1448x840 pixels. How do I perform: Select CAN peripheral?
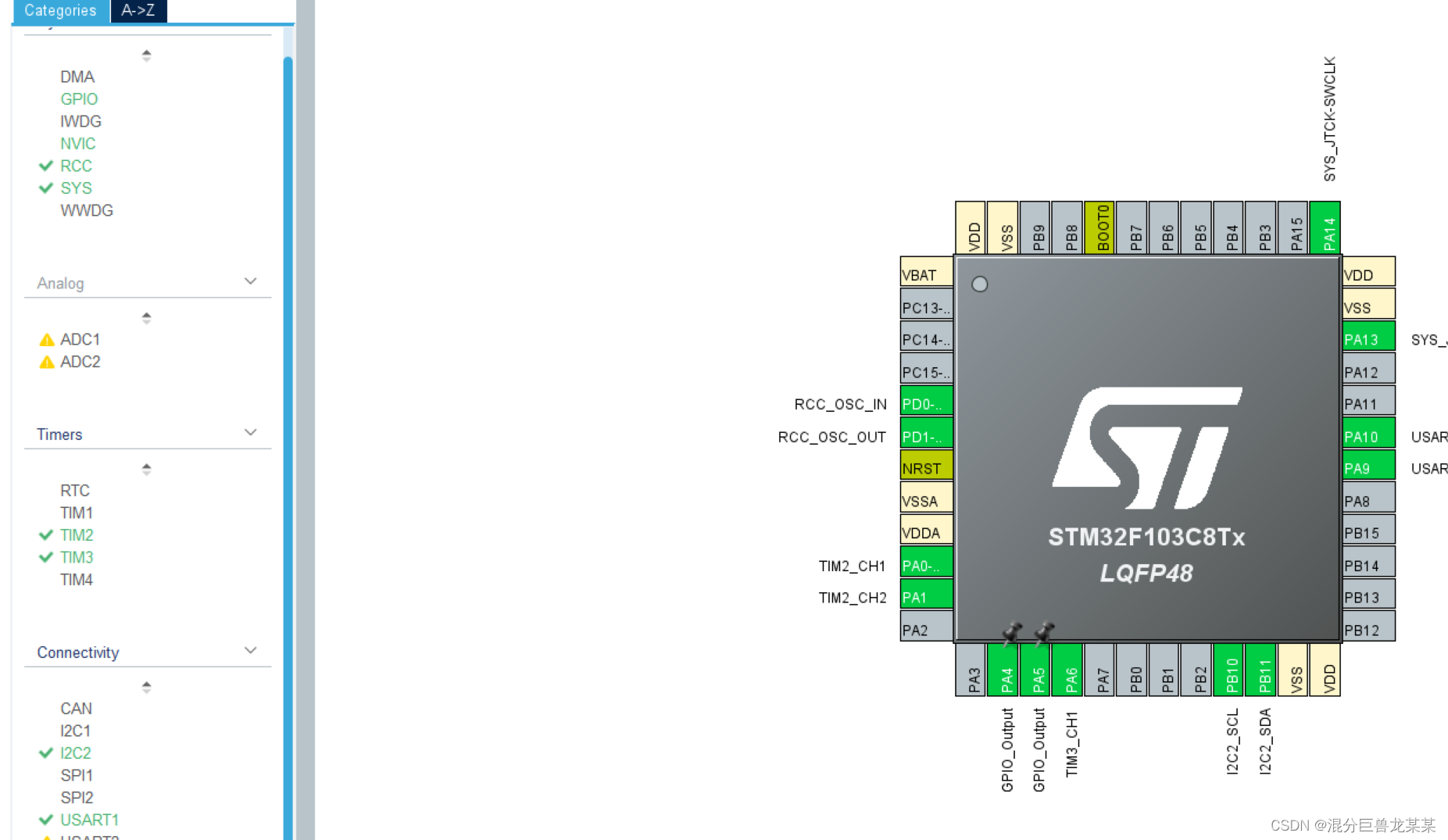[76, 709]
